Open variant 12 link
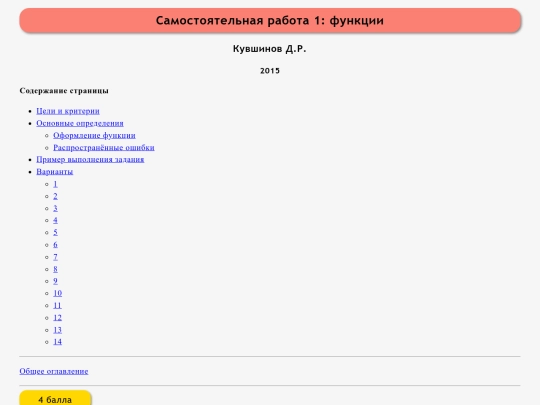 pyautogui.click(x=58, y=318)
